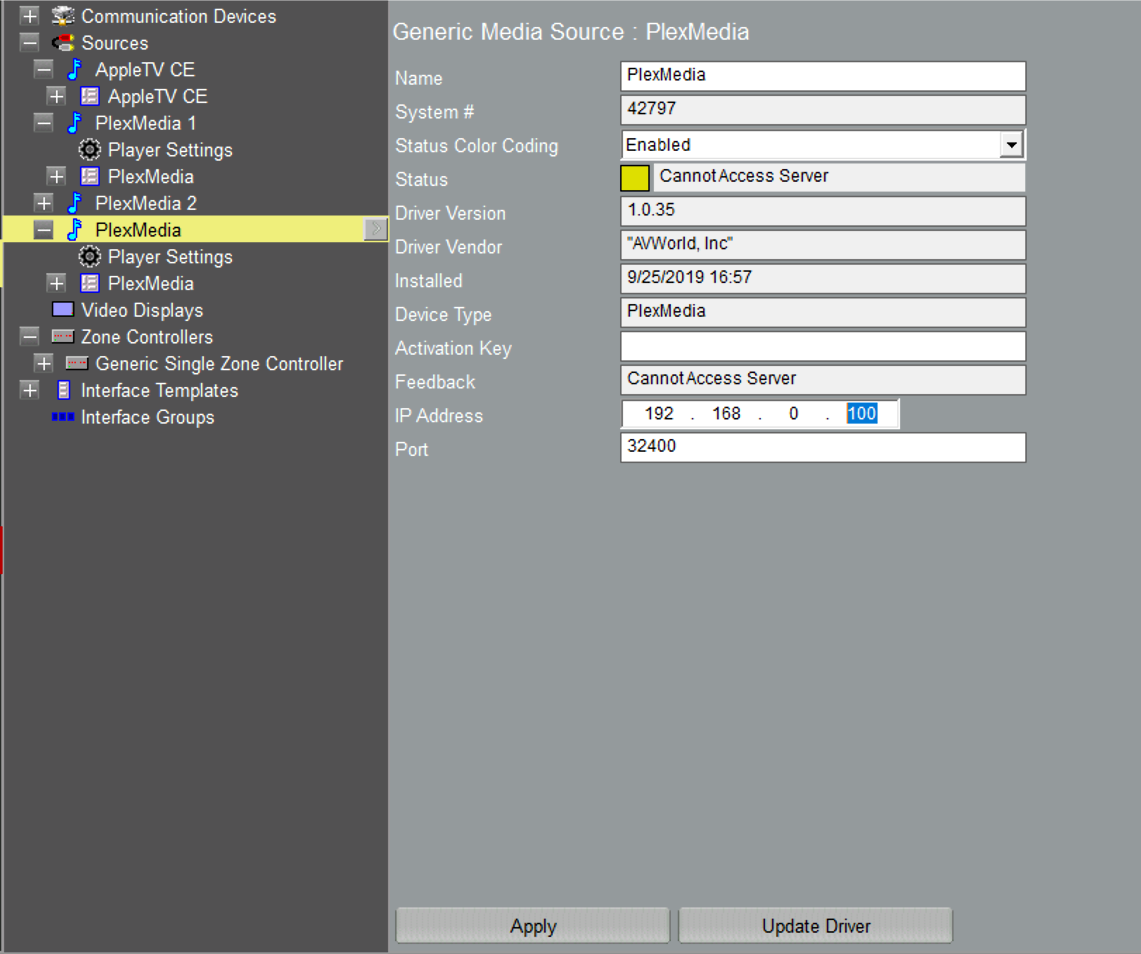1141x954 pixels.
Task: Click the Driver Vendor value AVWorld, Inc
Action: point(823,245)
